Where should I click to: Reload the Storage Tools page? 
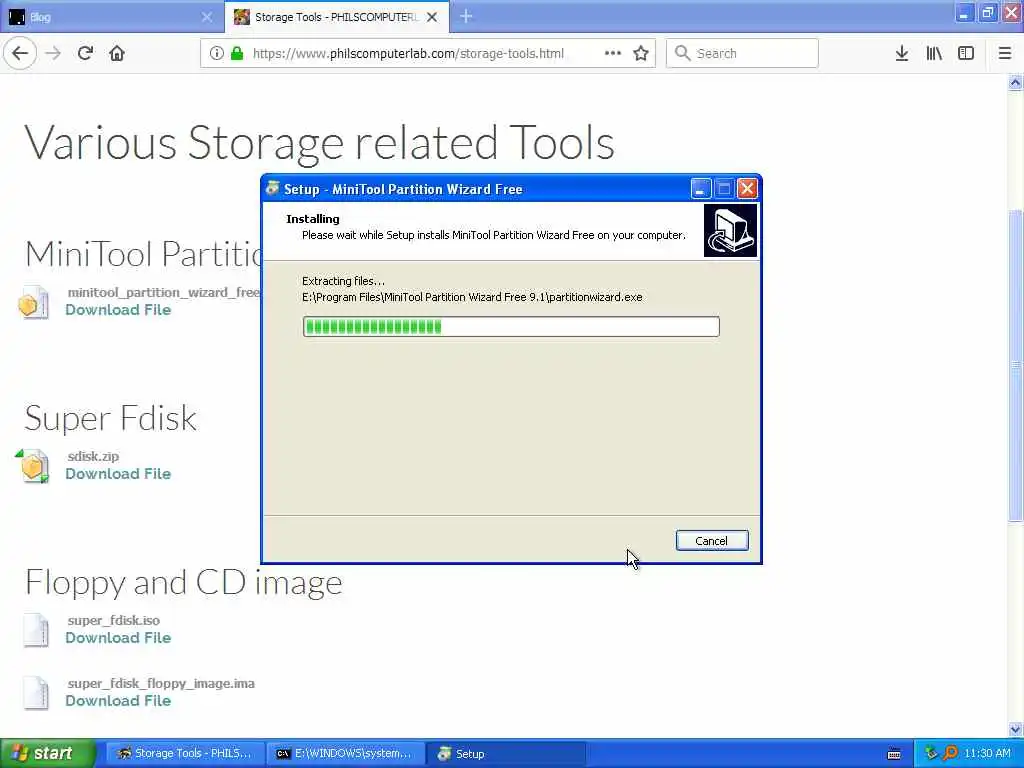[x=85, y=53]
